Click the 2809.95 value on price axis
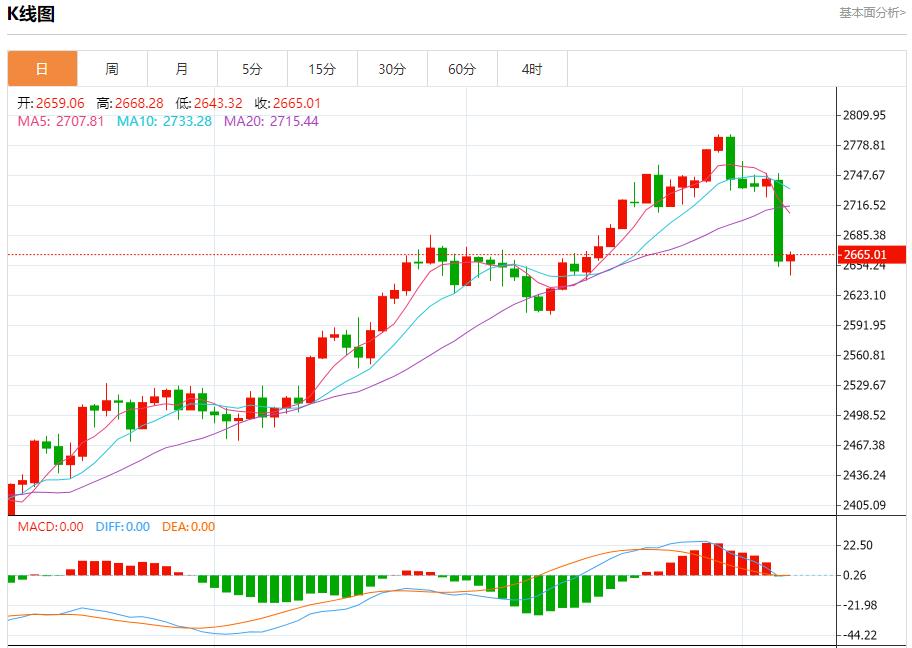 (x=866, y=114)
